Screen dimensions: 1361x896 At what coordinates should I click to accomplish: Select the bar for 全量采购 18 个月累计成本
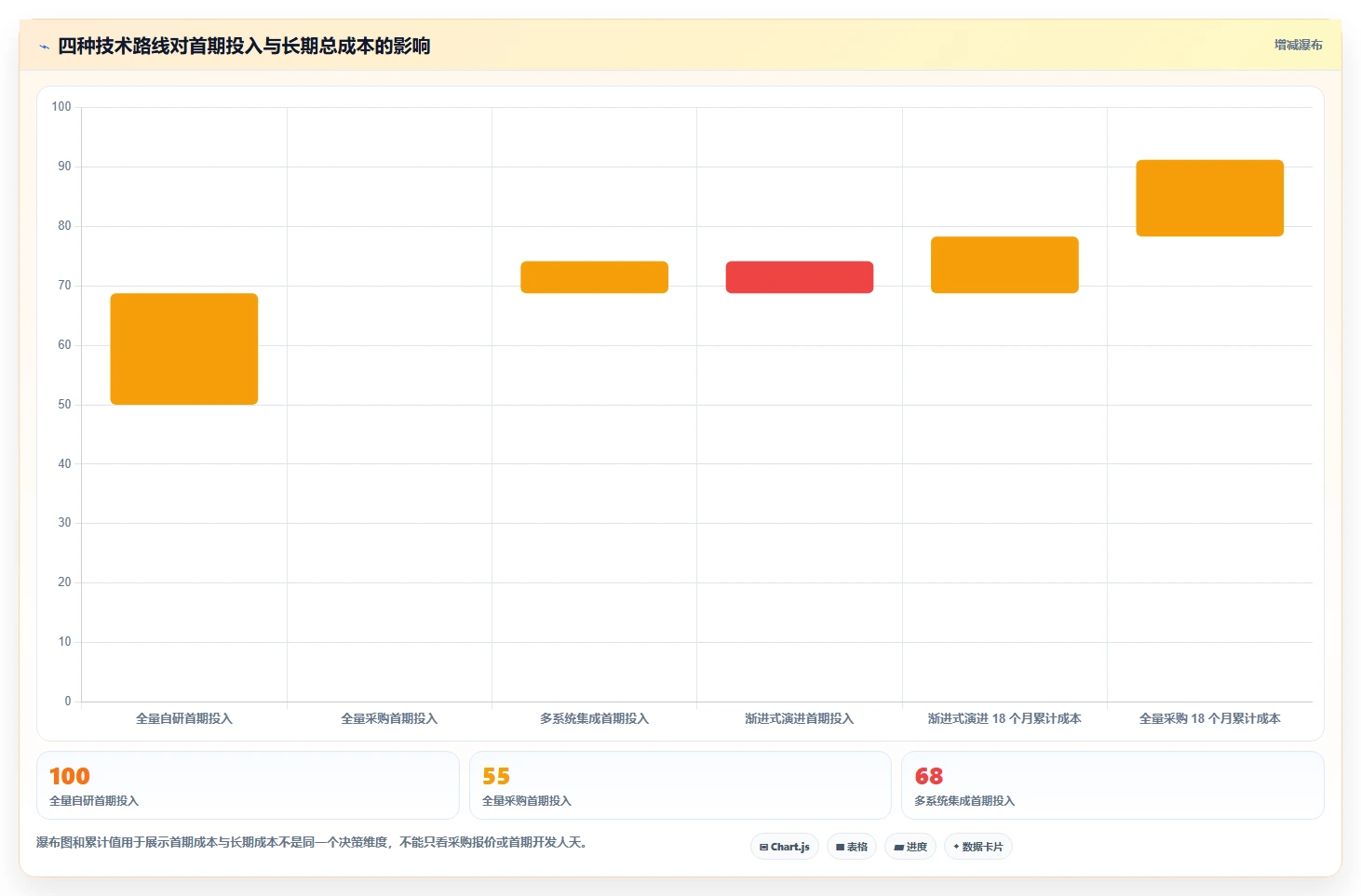[1210, 198]
